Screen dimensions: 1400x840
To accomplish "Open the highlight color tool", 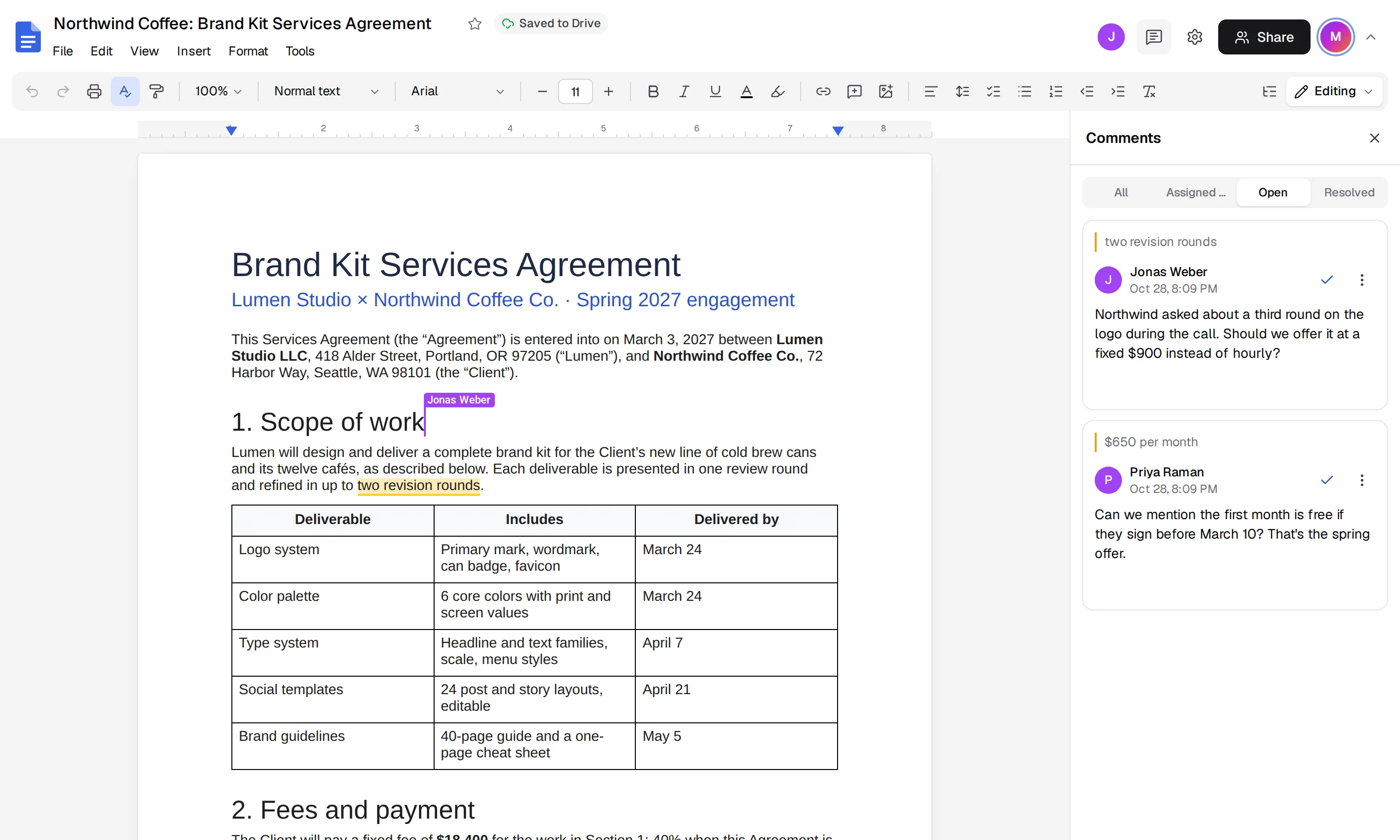I will [x=777, y=91].
